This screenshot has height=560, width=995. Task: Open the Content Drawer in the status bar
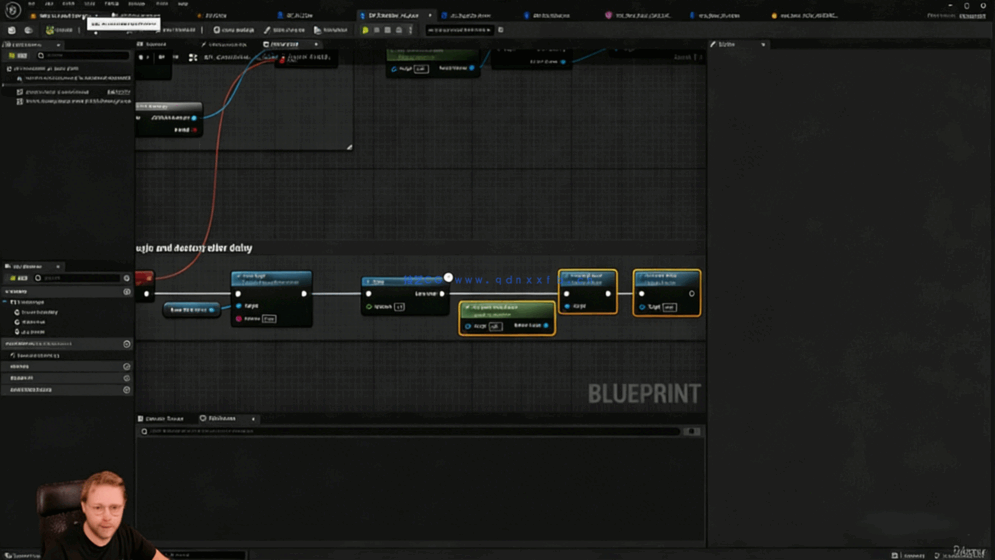(23, 556)
